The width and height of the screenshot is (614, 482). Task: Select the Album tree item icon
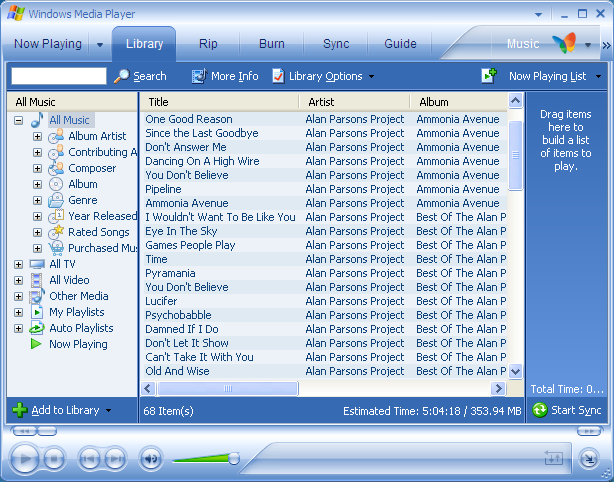coord(56,184)
